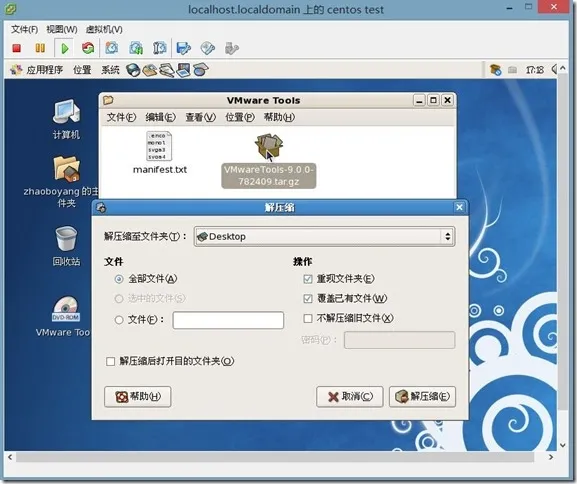The image size is (577, 484).
Task: Toggle the 覆盖已有文件 checkbox
Action: pos(308,298)
